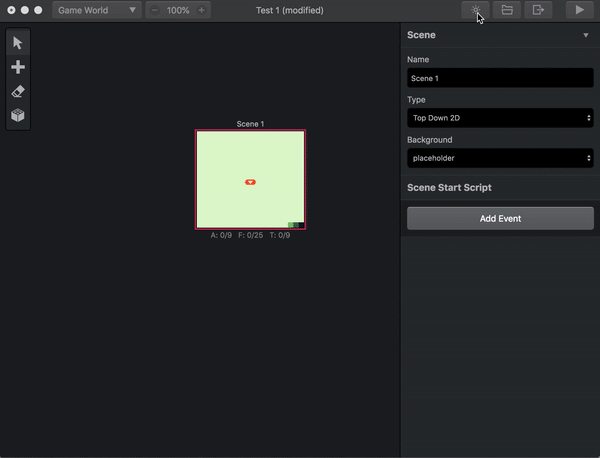Expand the Scene panel triangle menu
Viewport: 600px width, 458px height.
point(585,35)
